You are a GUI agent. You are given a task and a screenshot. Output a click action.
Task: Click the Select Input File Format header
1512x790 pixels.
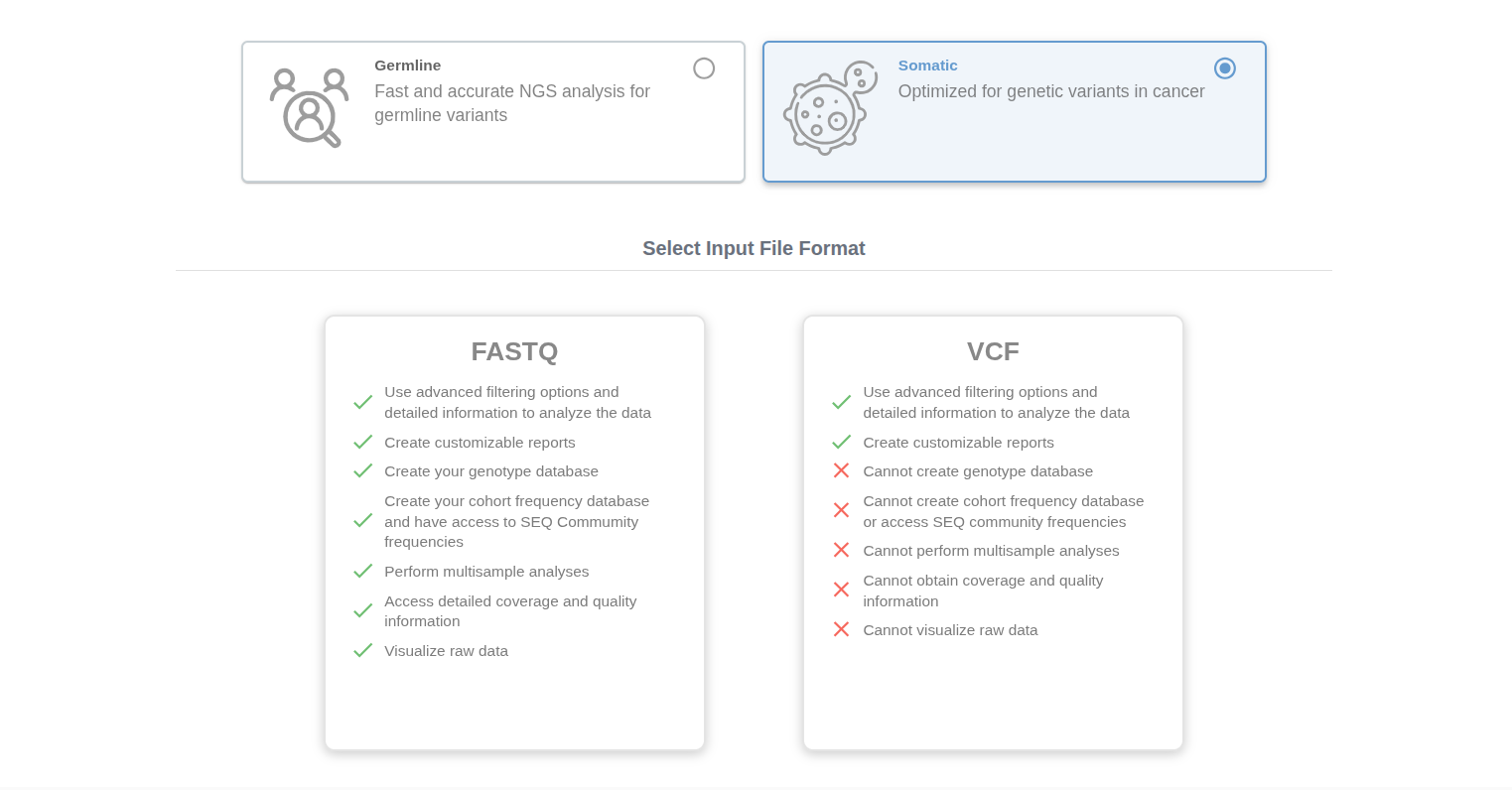(754, 248)
